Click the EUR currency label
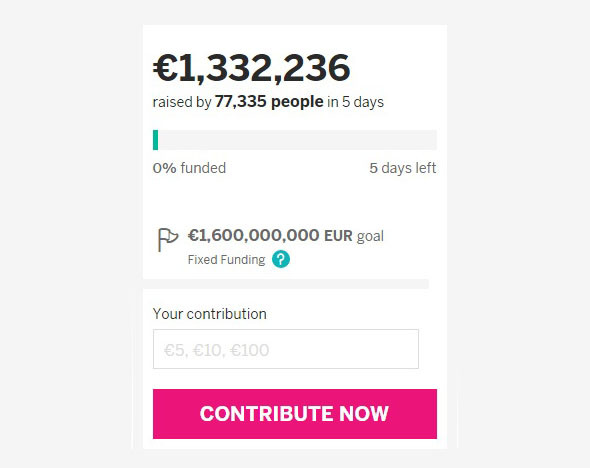Screen dimensions: 590x468 338,236
